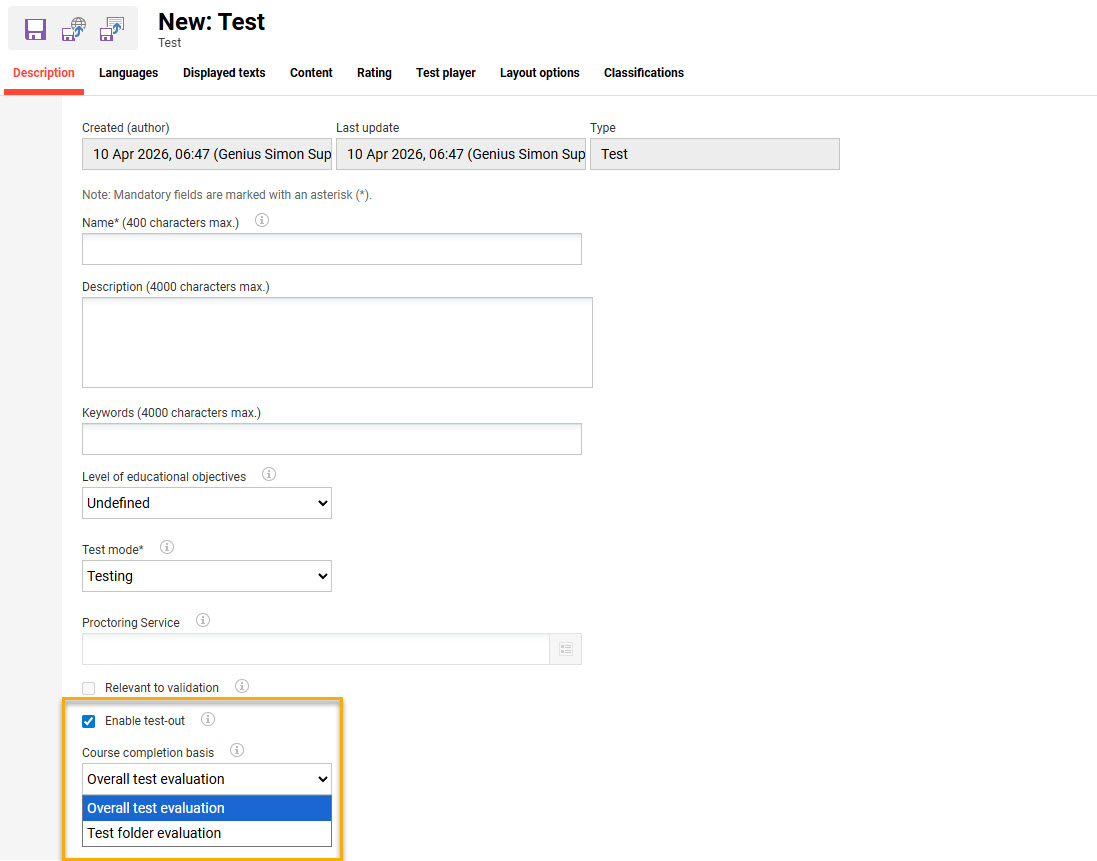Save and preview using the document-floppy icon
The image size is (1097, 861).
pyautogui.click(x=111, y=29)
